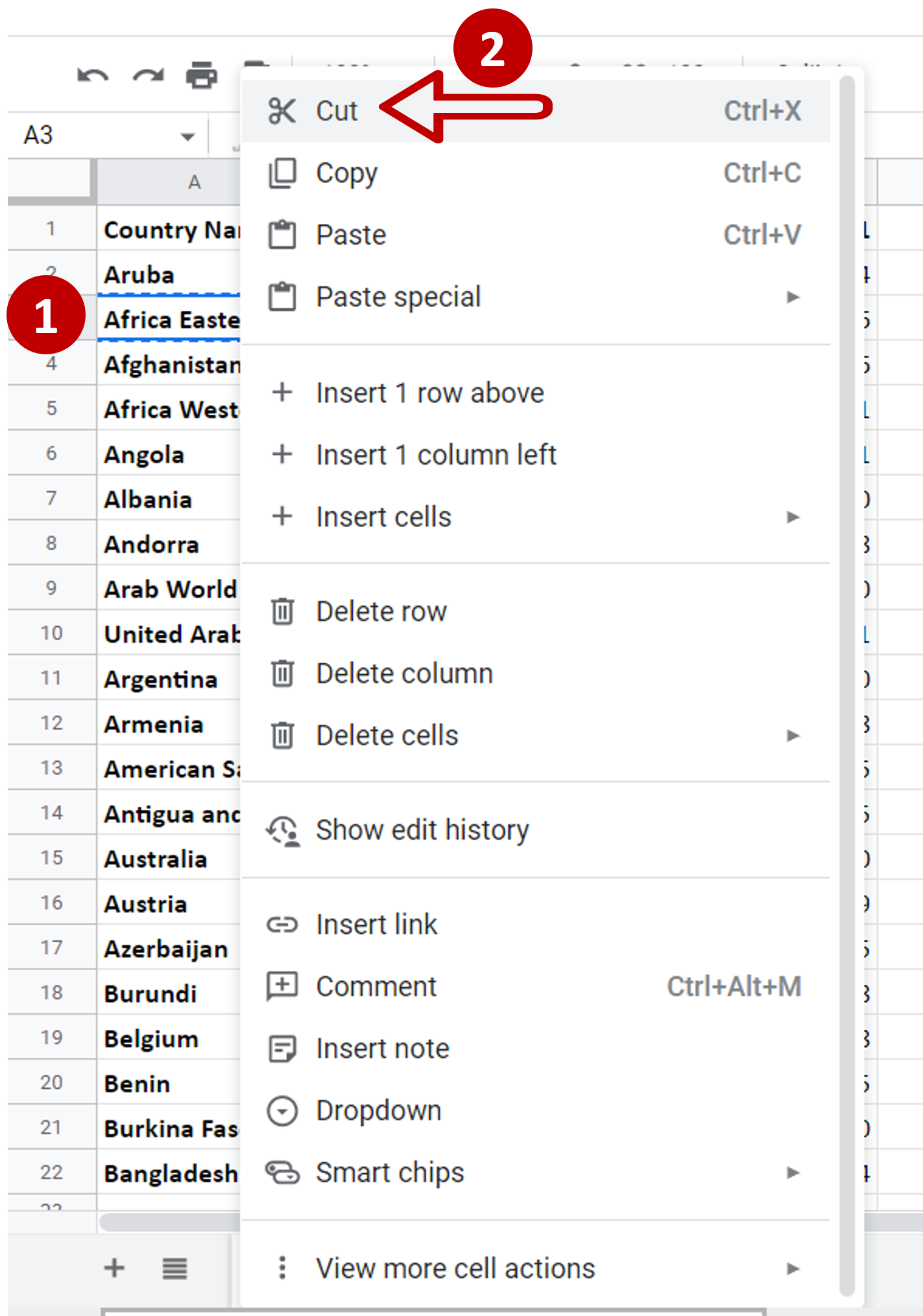Image resolution: width=923 pixels, height=1316 pixels.
Task: Choose Insert 1 column left
Action: [536, 455]
